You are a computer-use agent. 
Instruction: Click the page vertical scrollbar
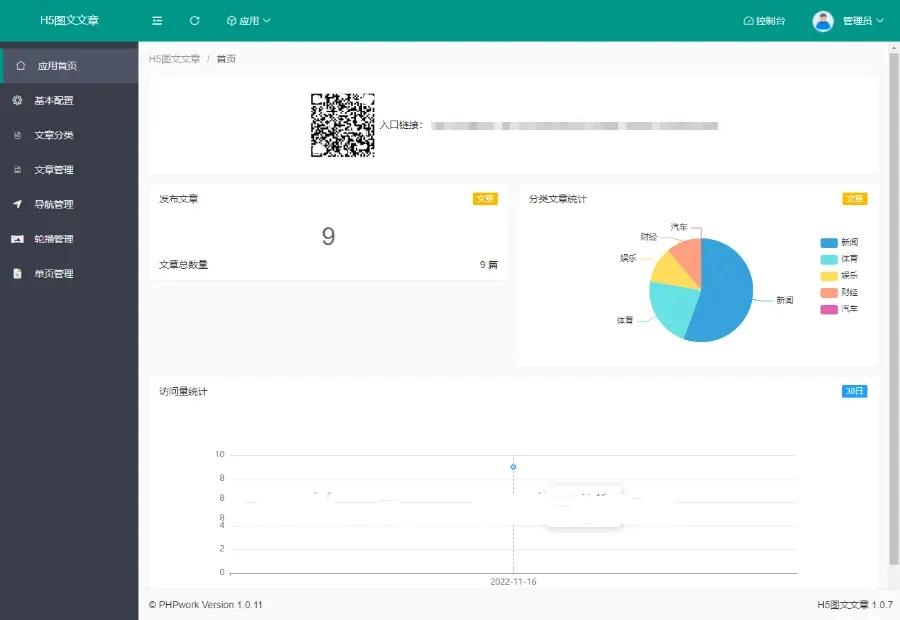coord(894,309)
